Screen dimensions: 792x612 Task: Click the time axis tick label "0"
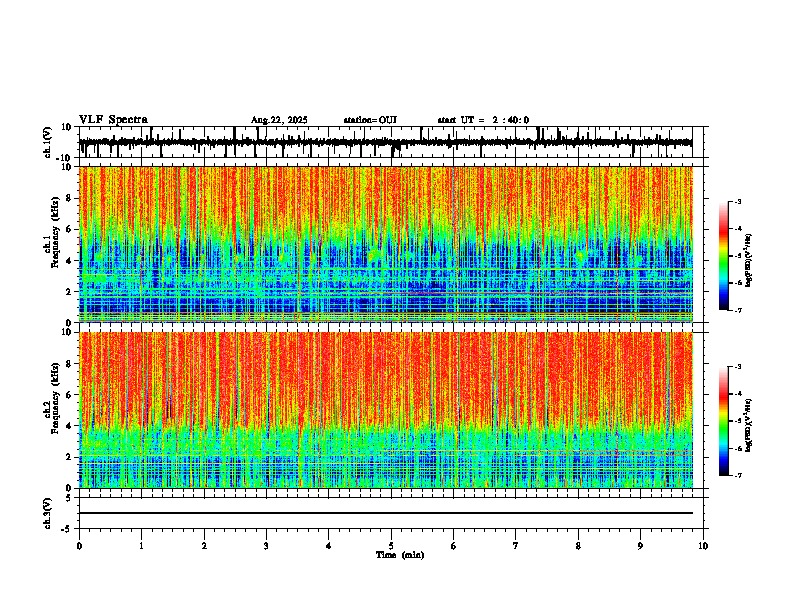(x=79, y=546)
